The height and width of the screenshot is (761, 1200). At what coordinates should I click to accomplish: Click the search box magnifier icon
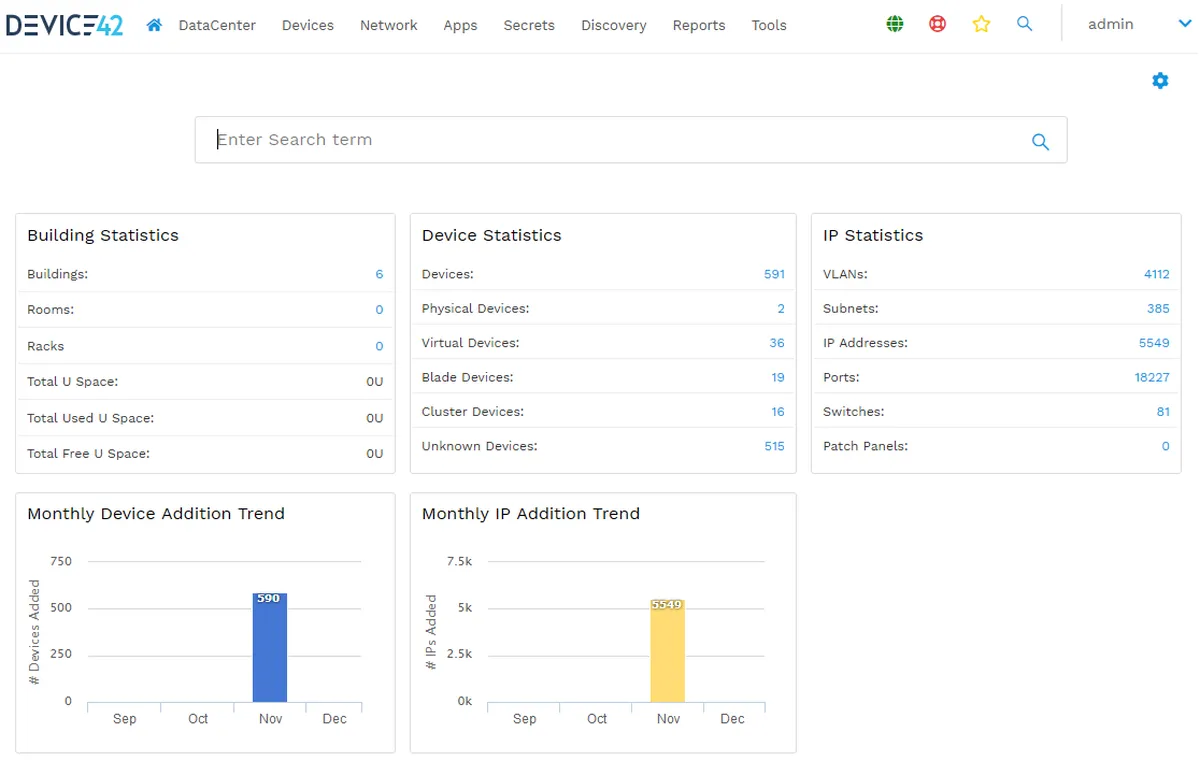[x=1040, y=142]
